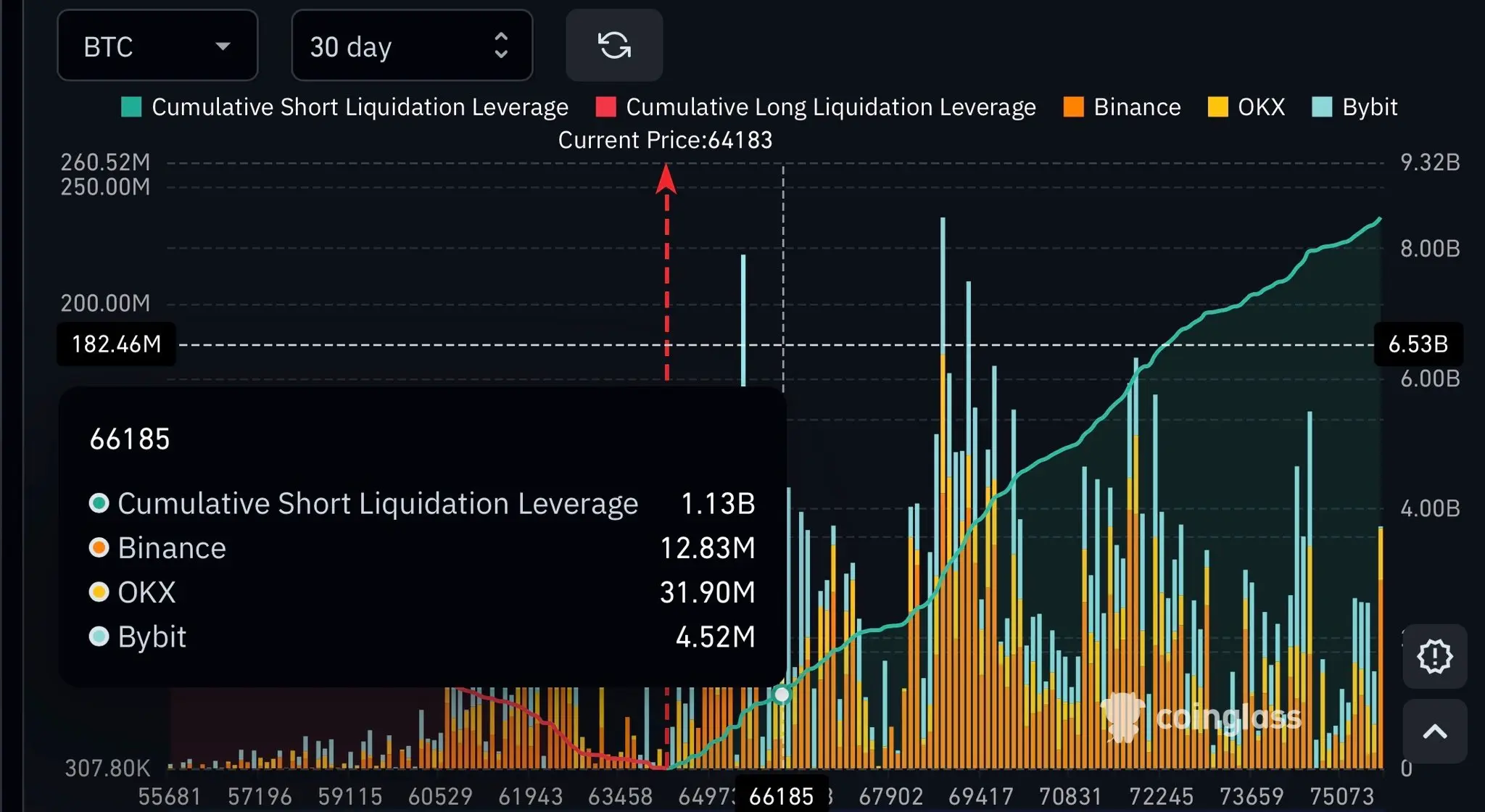Hide the Bybit legend series
Image resolution: width=1485 pixels, height=812 pixels.
coord(1369,107)
